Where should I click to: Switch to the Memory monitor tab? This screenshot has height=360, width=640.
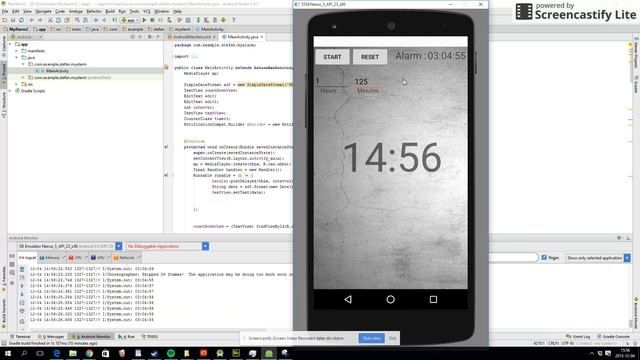coord(52,258)
